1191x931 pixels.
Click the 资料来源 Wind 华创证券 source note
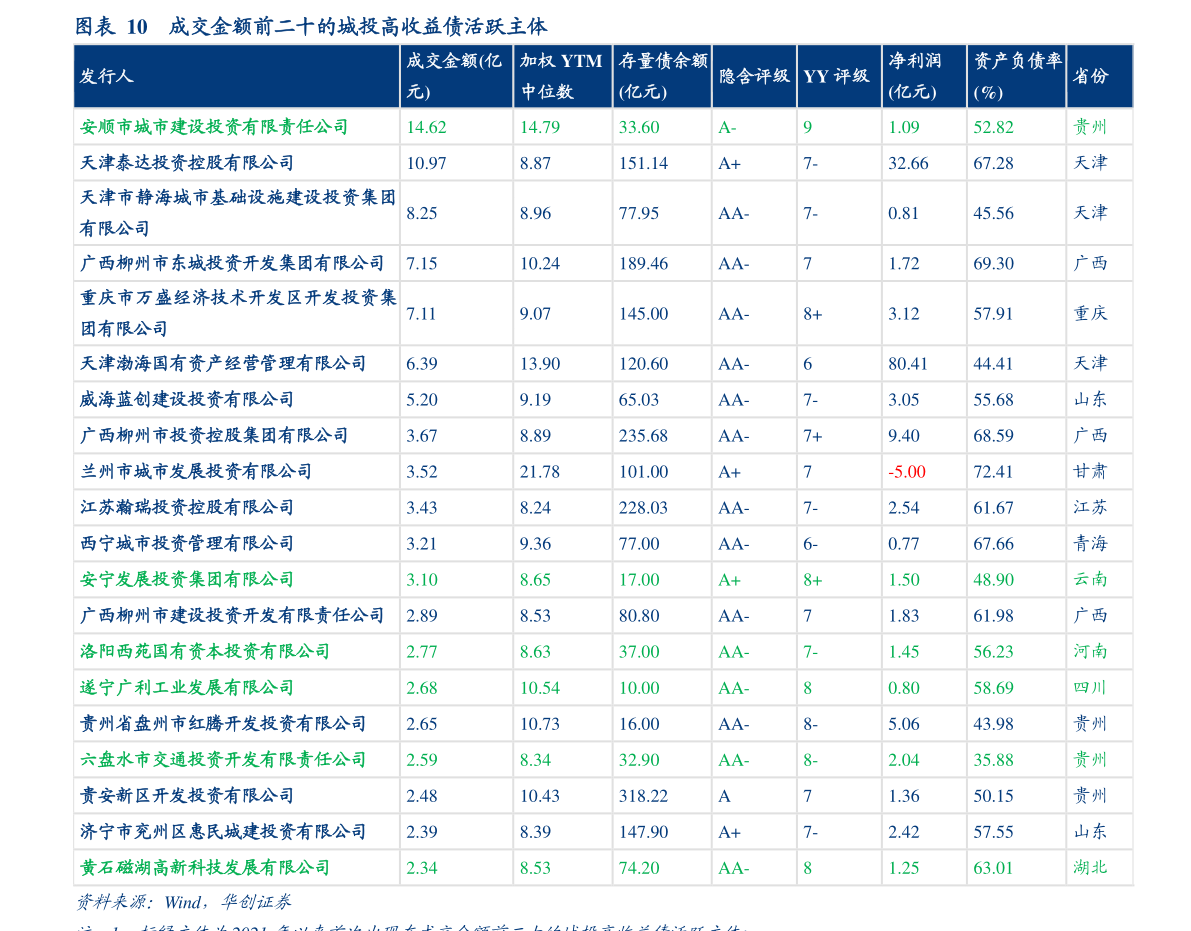pyautogui.click(x=184, y=902)
